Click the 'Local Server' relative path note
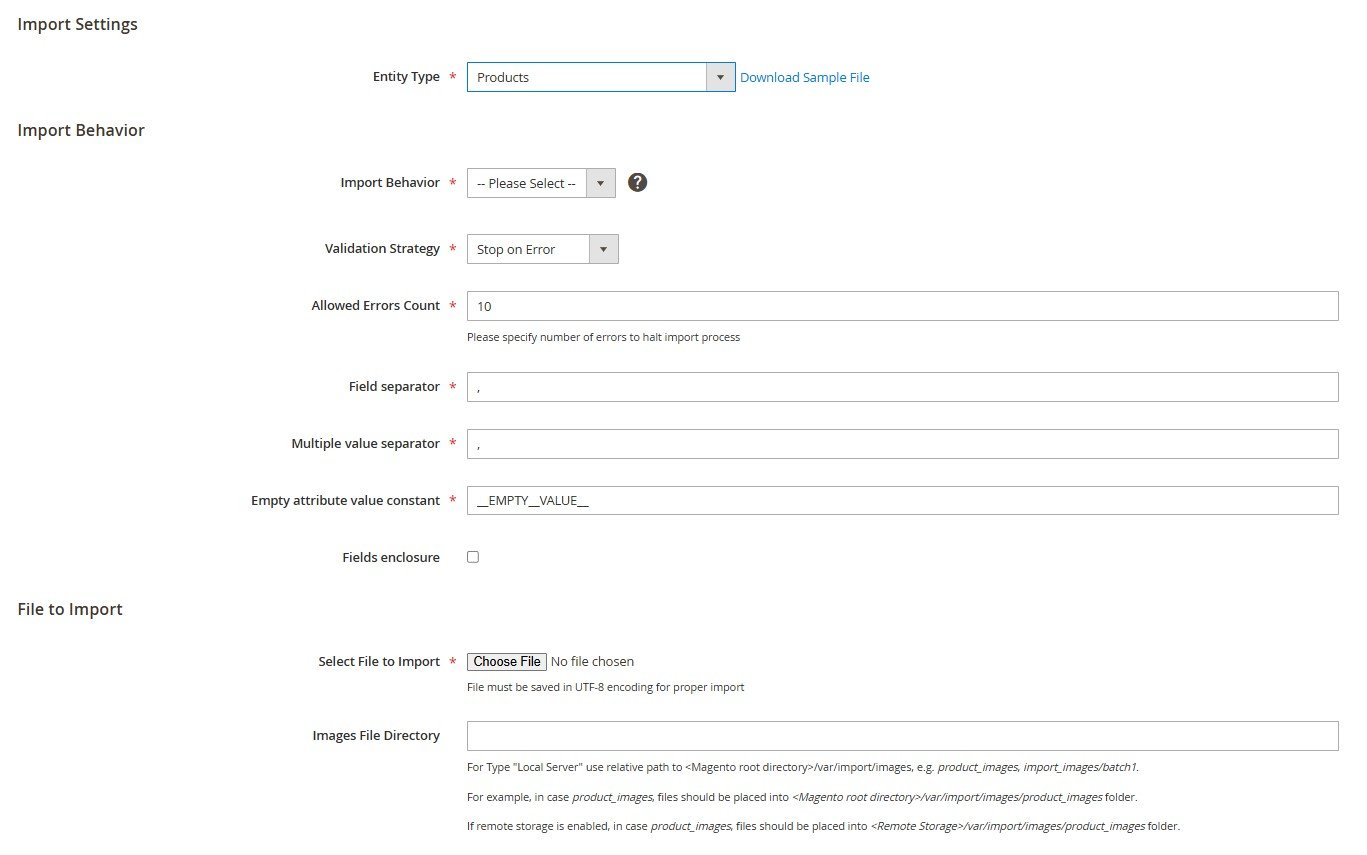Screen dimensions: 1367x855 click(x=802, y=767)
